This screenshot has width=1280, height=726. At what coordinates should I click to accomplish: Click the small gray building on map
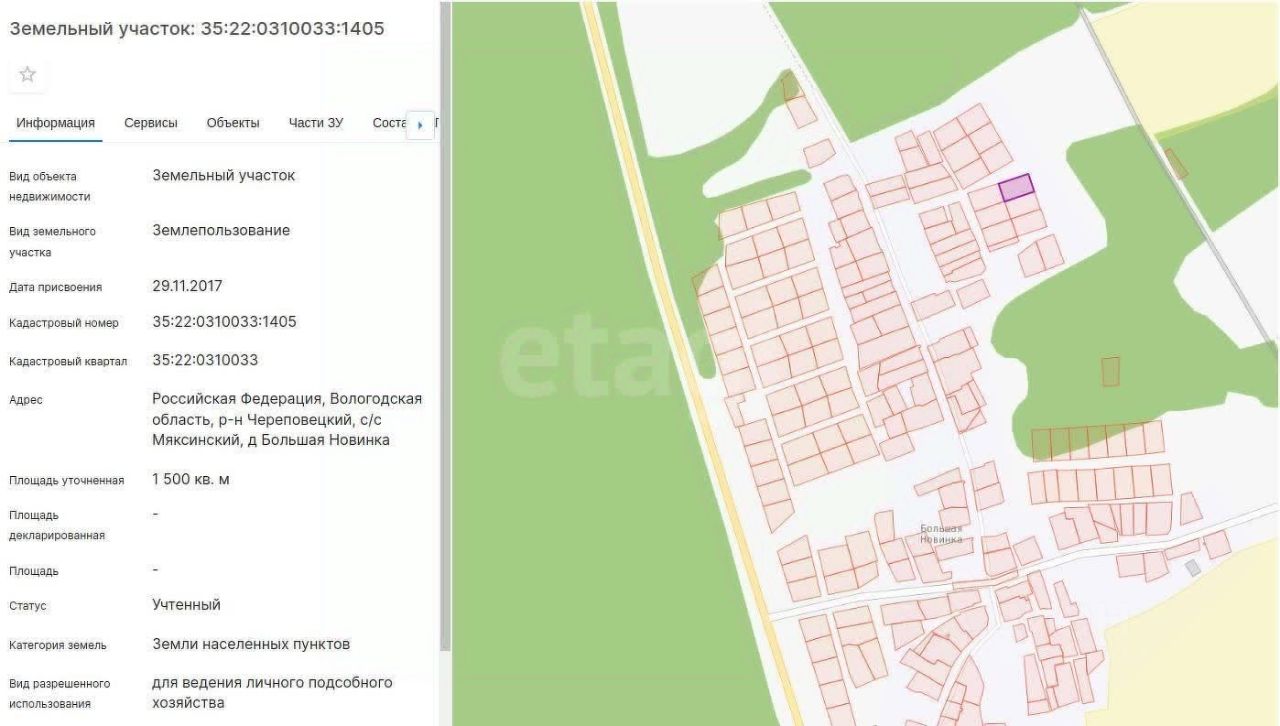pos(1192,568)
